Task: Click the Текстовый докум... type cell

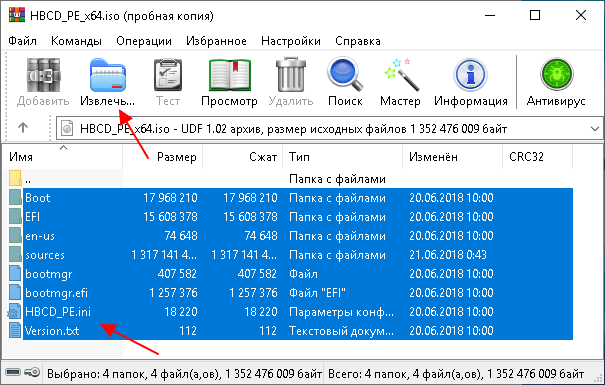Action: click(x=341, y=331)
